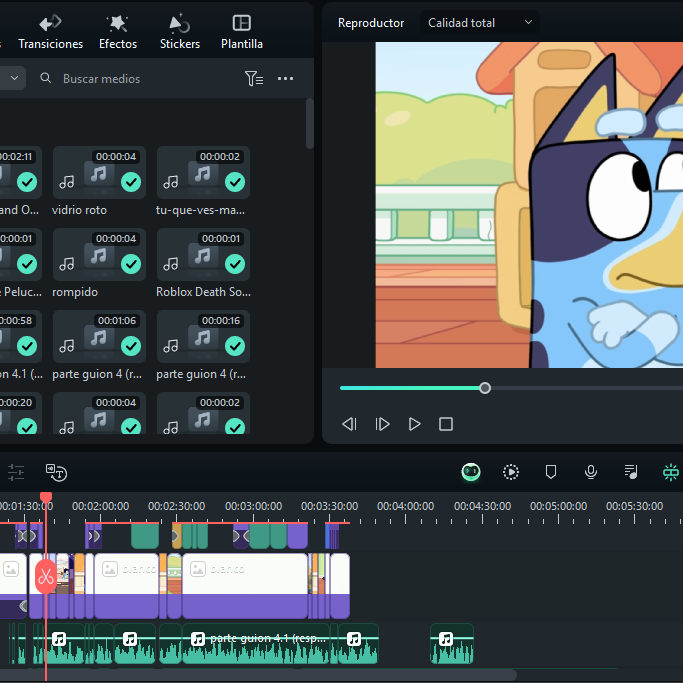Play the preview video

414,424
